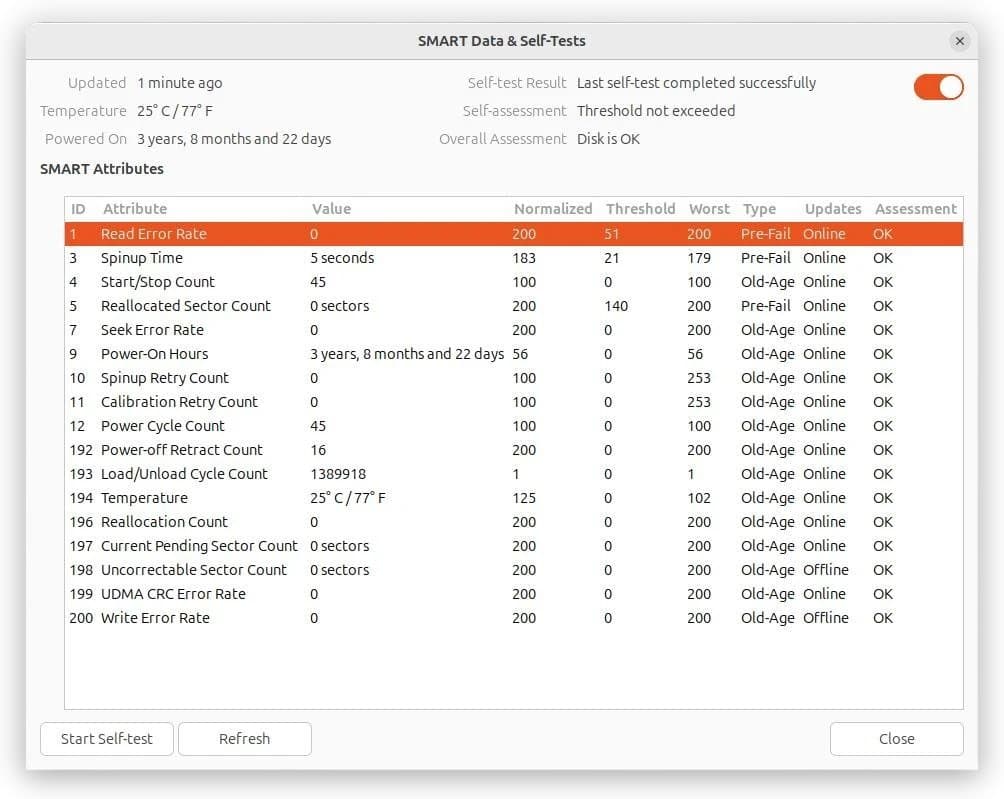The width and height of the screenshot is (1004, 799).
Task: Sort by the Worst column header
Action: (x=709, y=209)
